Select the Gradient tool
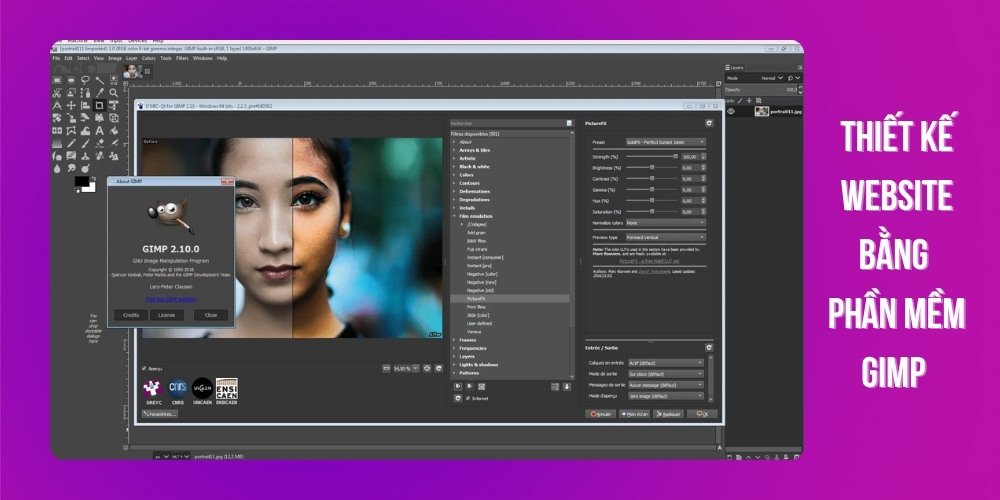The image size is (1000, 500). (x=57, y=143)
